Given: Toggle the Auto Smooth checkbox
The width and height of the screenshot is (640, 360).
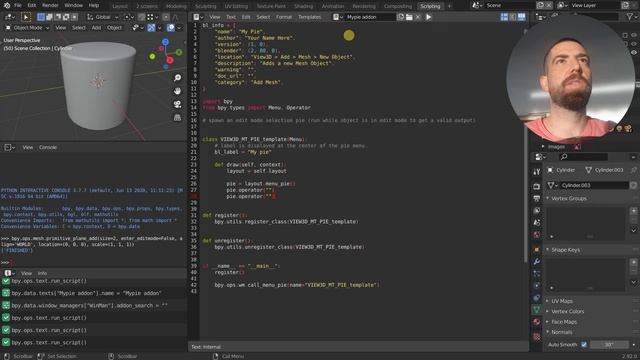Looking at the screenshot, I should (x=584, y=344).
